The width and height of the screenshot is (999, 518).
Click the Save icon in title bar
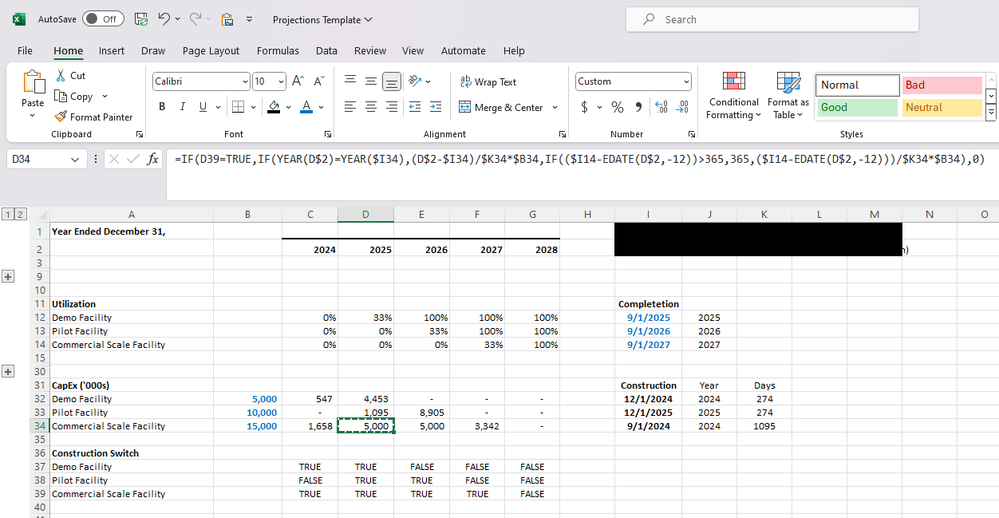pos(141,19)
